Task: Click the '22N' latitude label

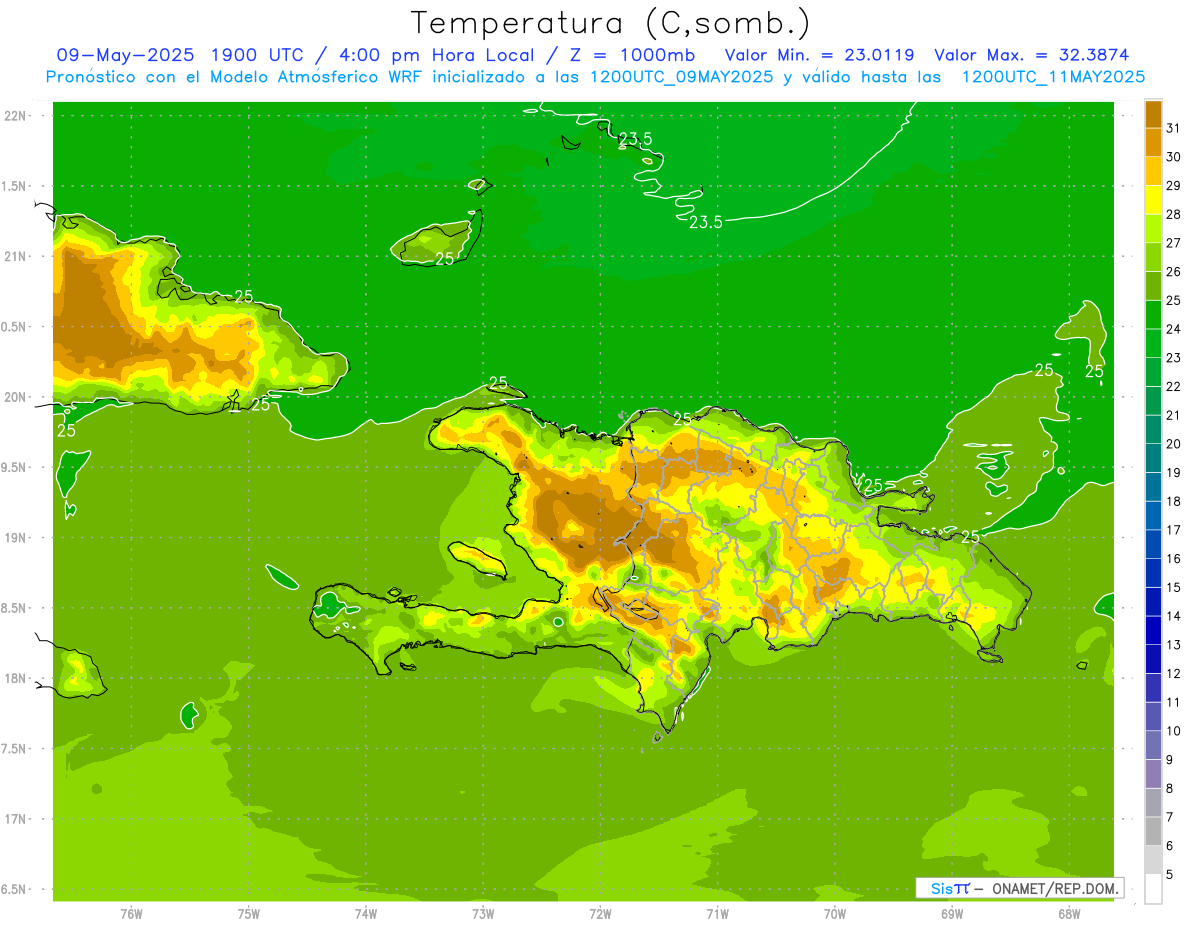Action: [x=15, y=115]
